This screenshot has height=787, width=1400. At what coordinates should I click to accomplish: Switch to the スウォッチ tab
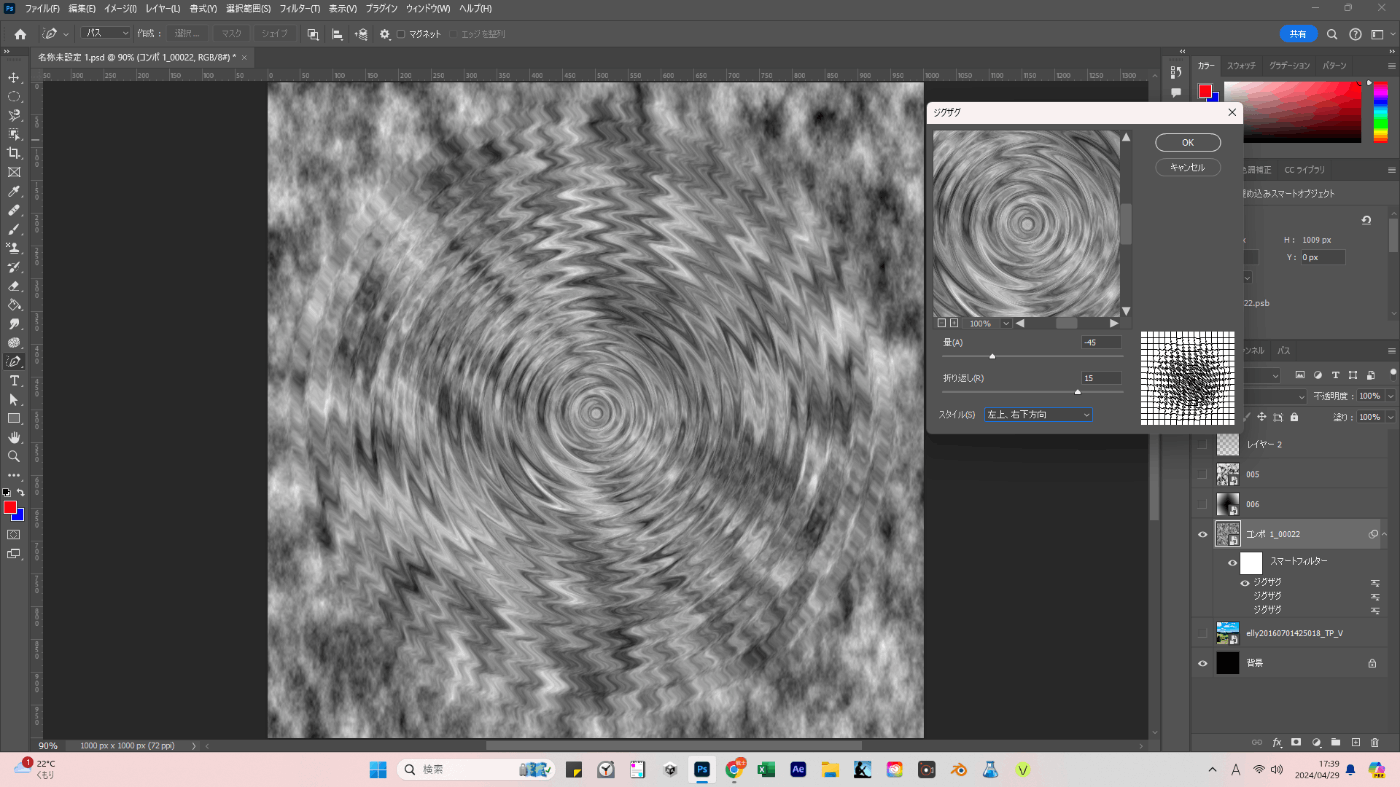pos(1241,66)
